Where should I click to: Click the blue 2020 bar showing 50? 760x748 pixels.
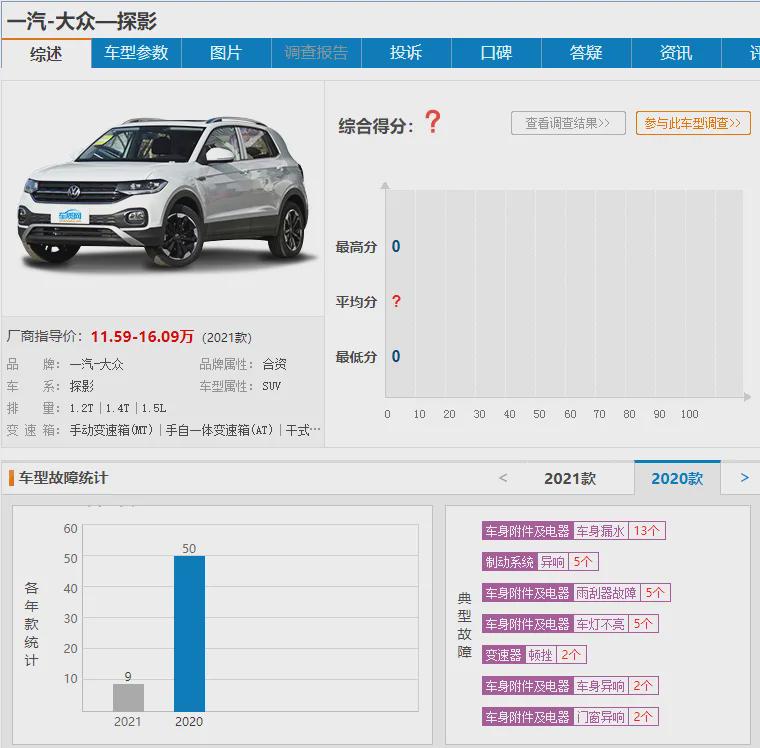tap(190, 634)
